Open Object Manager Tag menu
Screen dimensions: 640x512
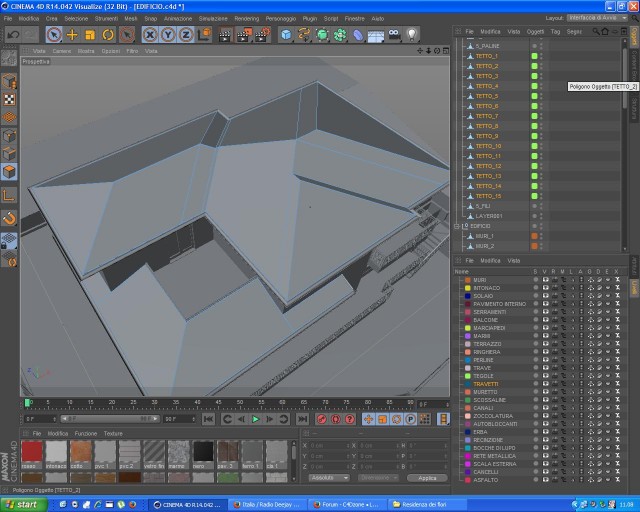tap(555, 31)
